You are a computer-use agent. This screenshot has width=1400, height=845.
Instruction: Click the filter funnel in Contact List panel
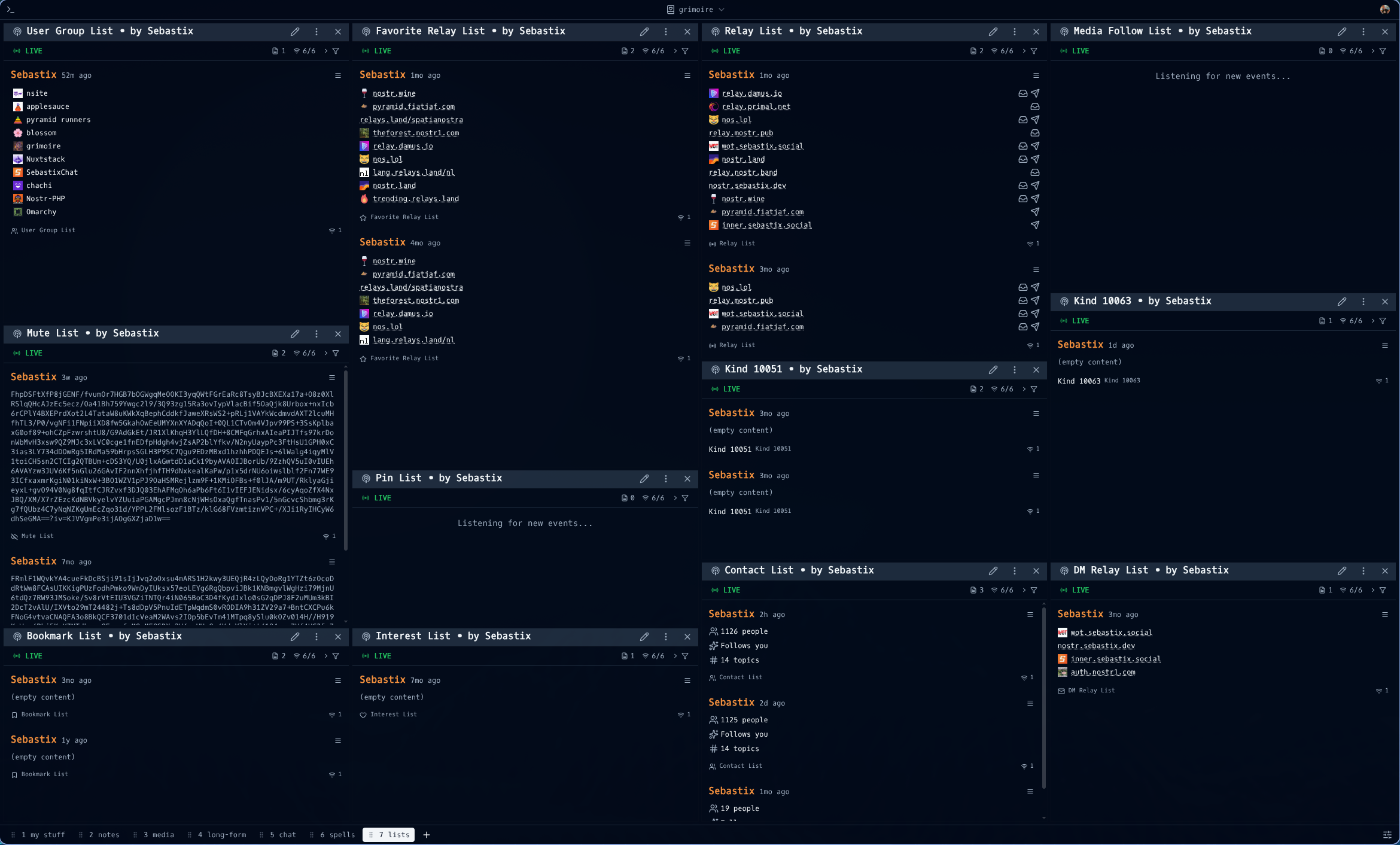[x=1034, y=590]
